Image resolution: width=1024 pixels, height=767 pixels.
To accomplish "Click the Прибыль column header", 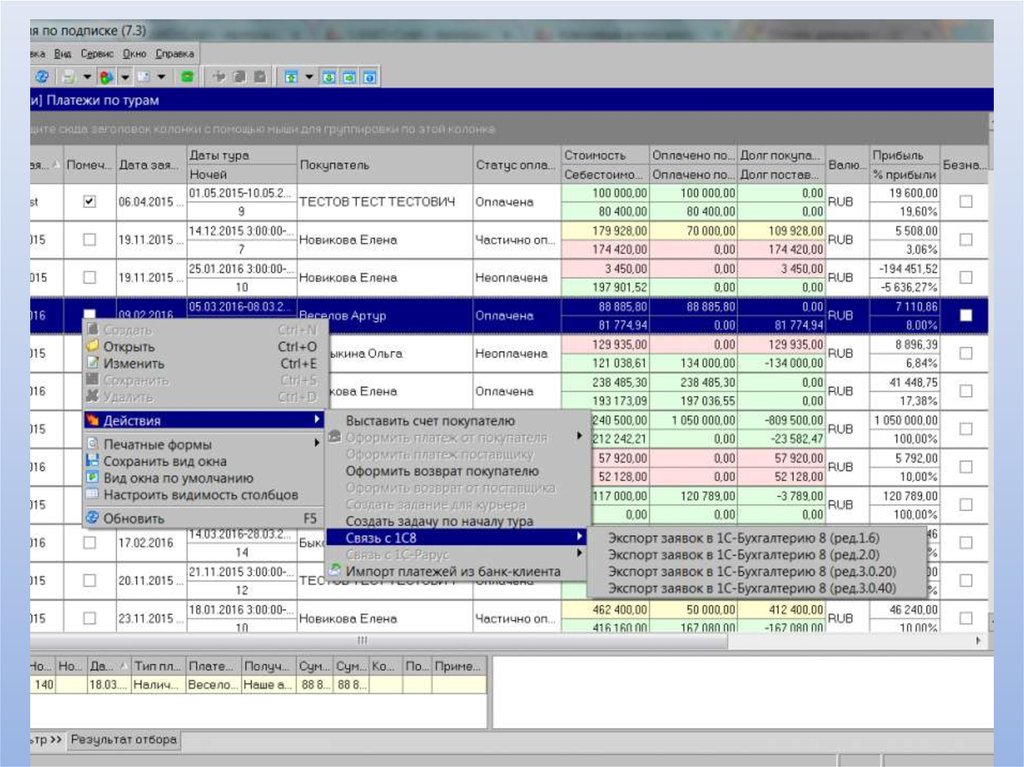I will point(904,155).
